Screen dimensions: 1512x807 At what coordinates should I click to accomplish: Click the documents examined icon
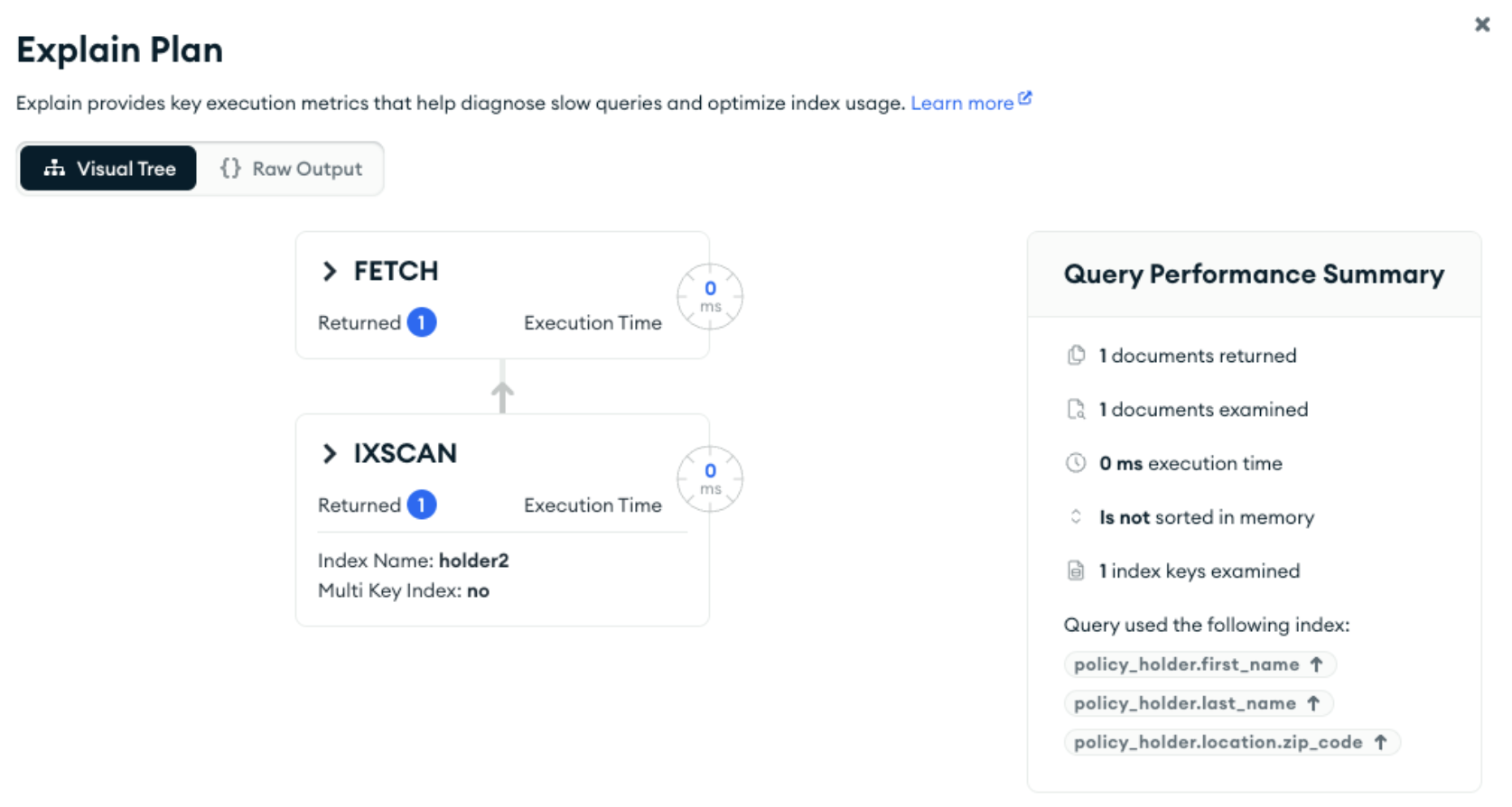[x=1076, y=410]
